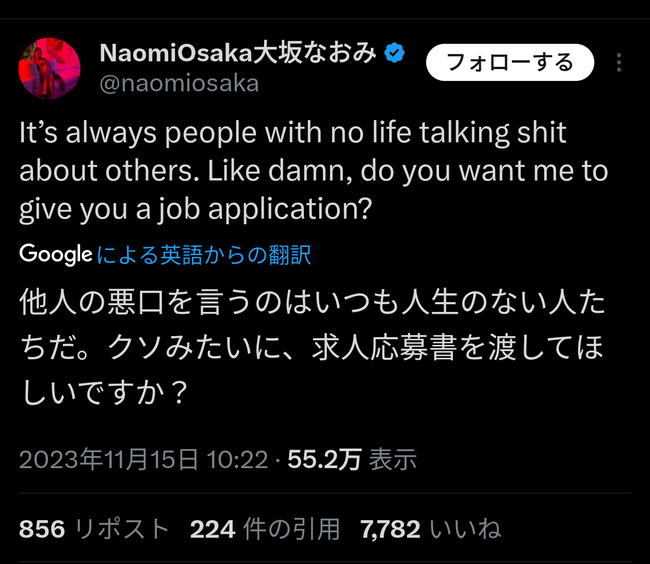650x564 pixels.
Task: Open the 856 リポスト list
Action: pos(95,528)
